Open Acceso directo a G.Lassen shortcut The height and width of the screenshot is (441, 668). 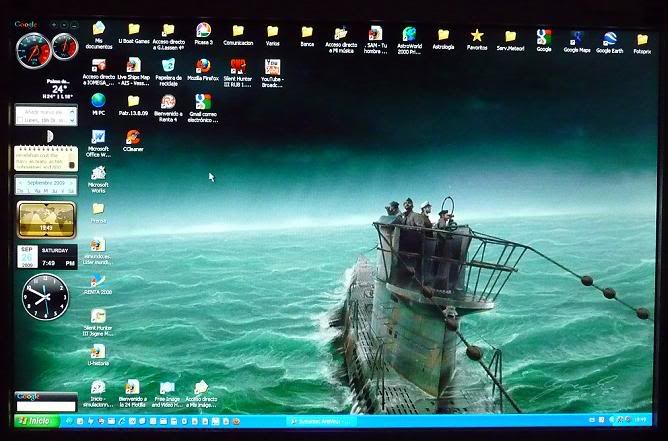tap(169, 36)
